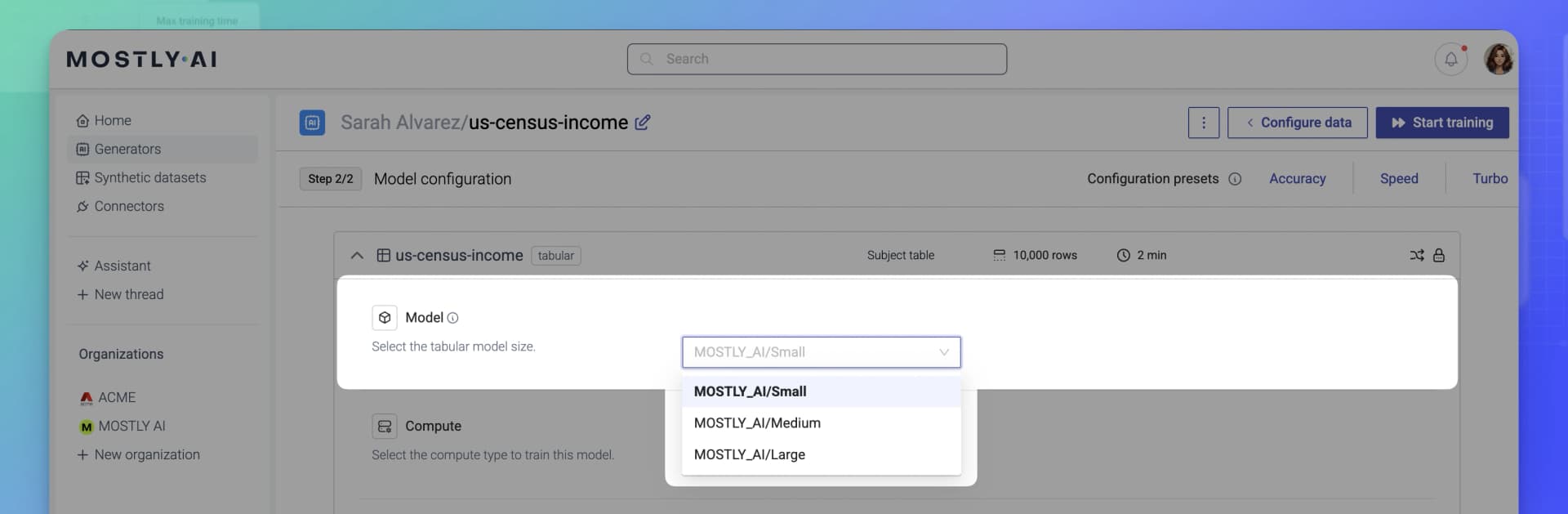Open the model size dropdown
1568x514 pixels.
[821, 352]
